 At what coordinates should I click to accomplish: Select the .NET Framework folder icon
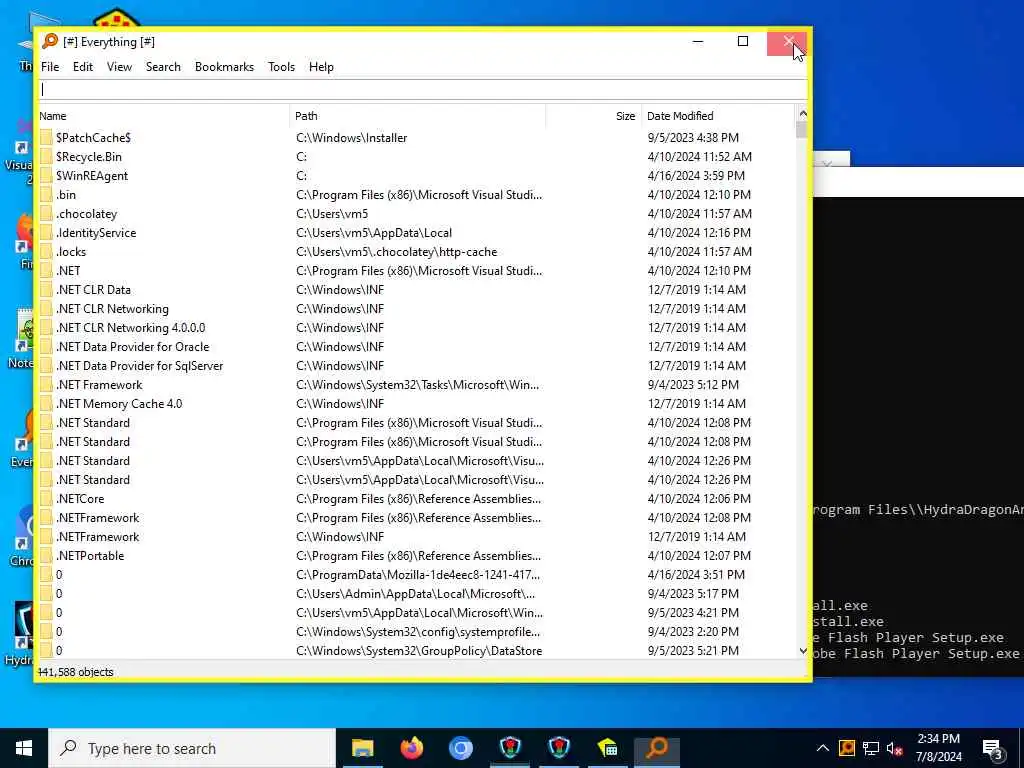coord(46,385)
